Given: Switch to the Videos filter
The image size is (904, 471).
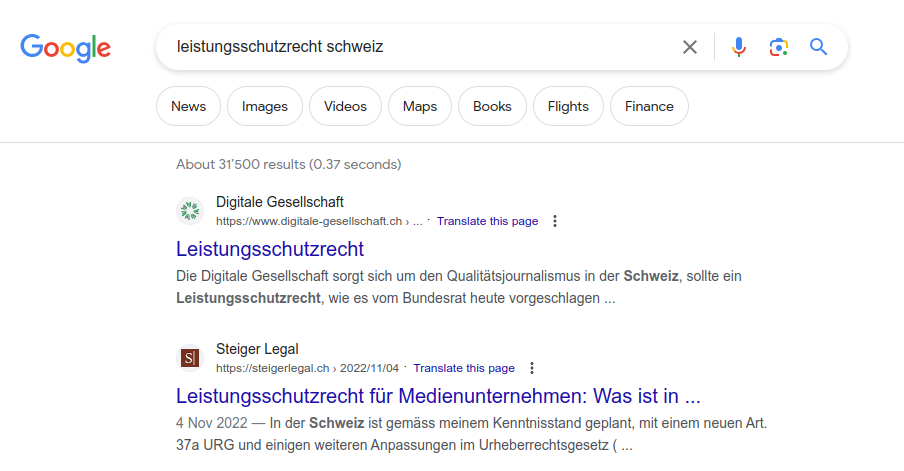Looking at the screenshot, I should tap(345, 106).
